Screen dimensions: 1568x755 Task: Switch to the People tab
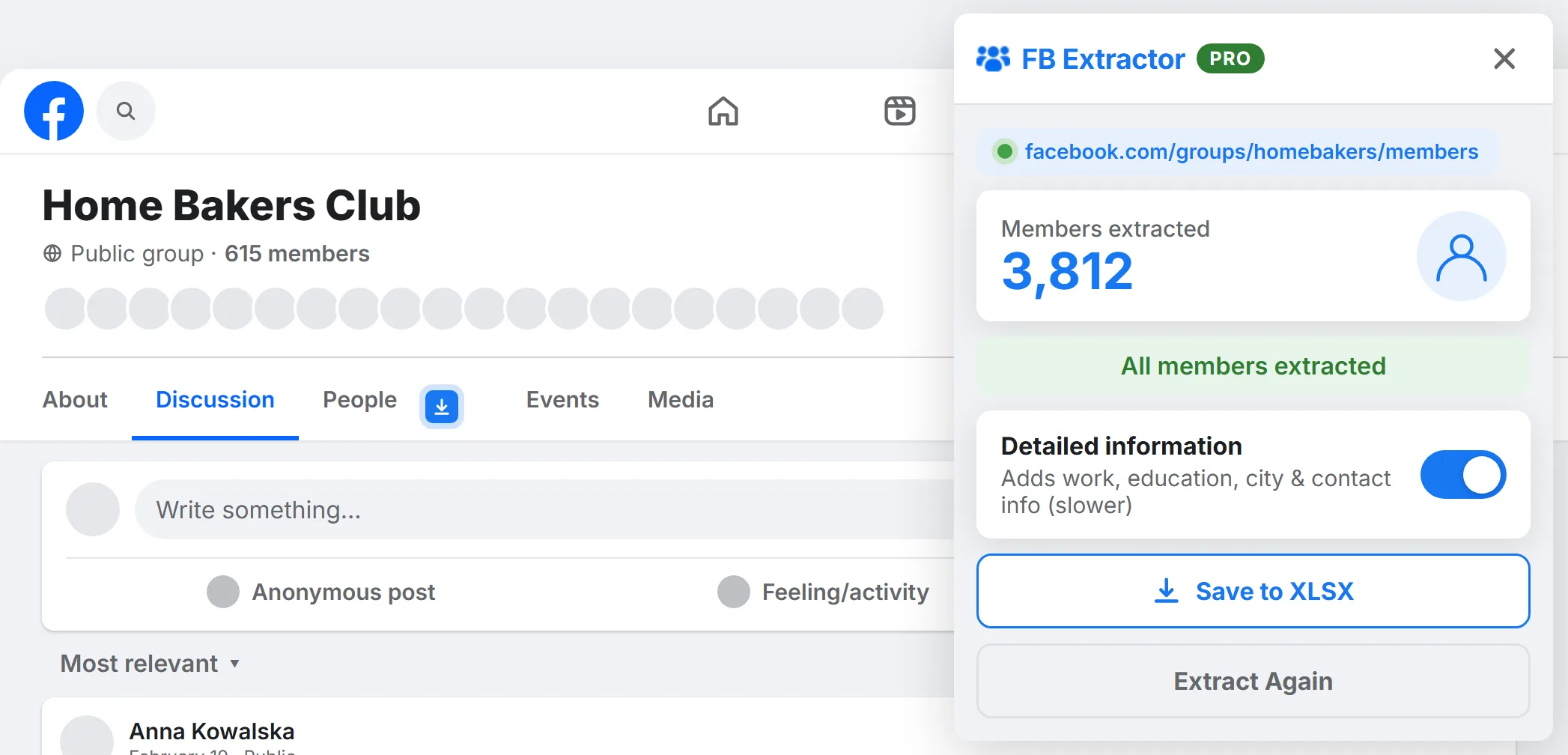point(359,400)
